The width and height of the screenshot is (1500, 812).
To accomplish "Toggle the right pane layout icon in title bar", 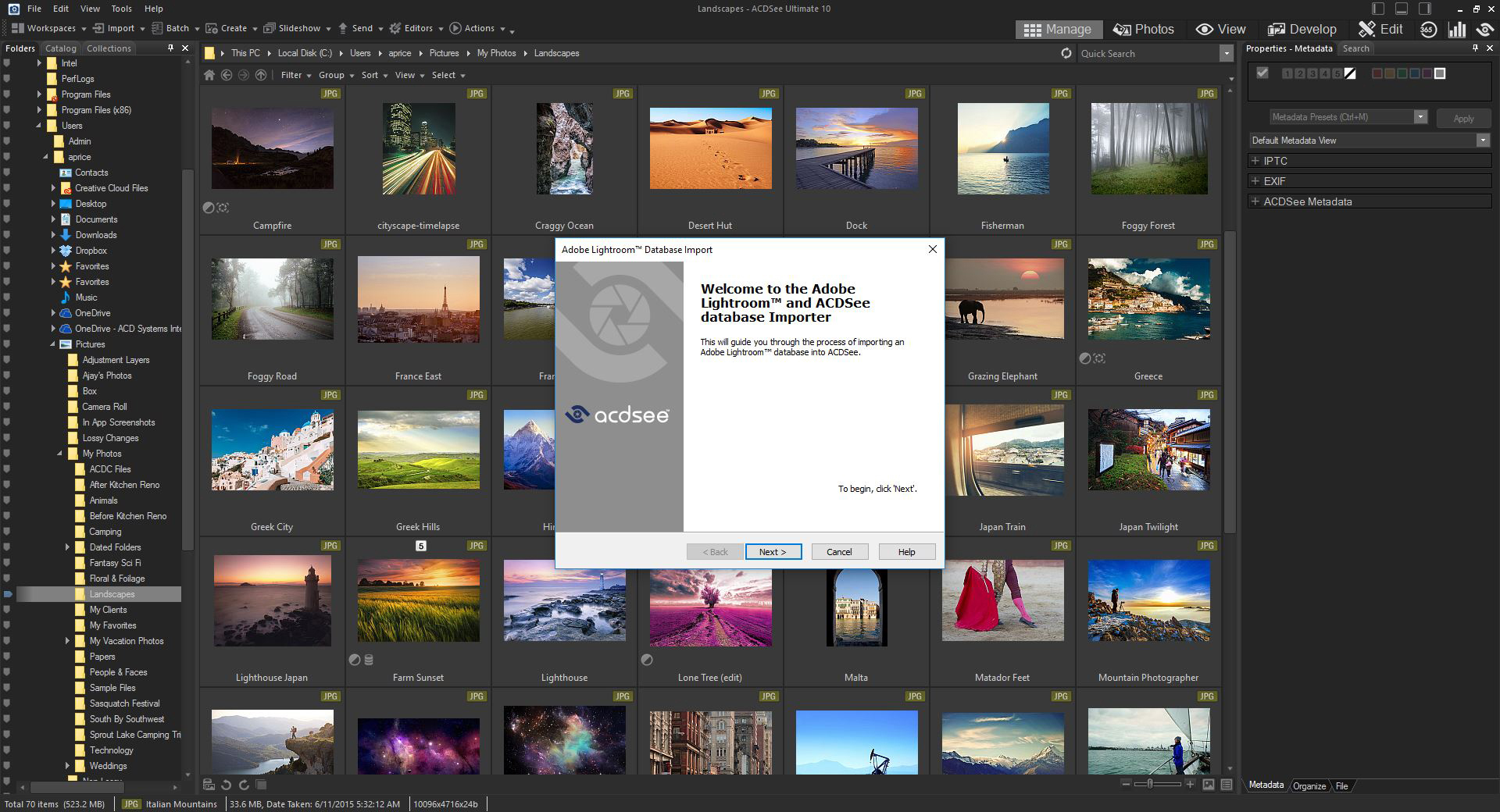I will (1425, 9).
